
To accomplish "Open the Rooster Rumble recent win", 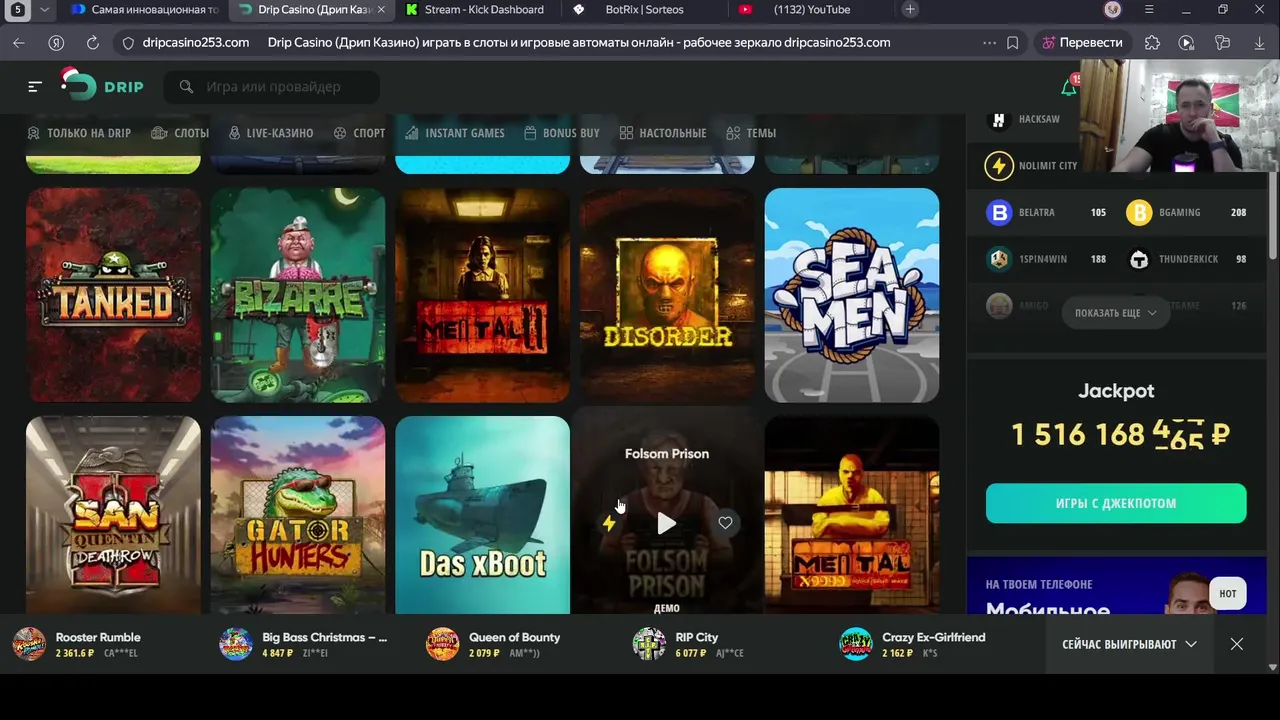I will [78, 644].
